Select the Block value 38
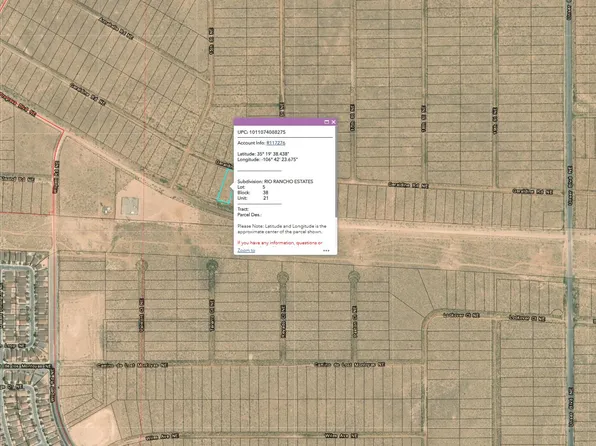 pyautogui.click(x=265, y=193)
